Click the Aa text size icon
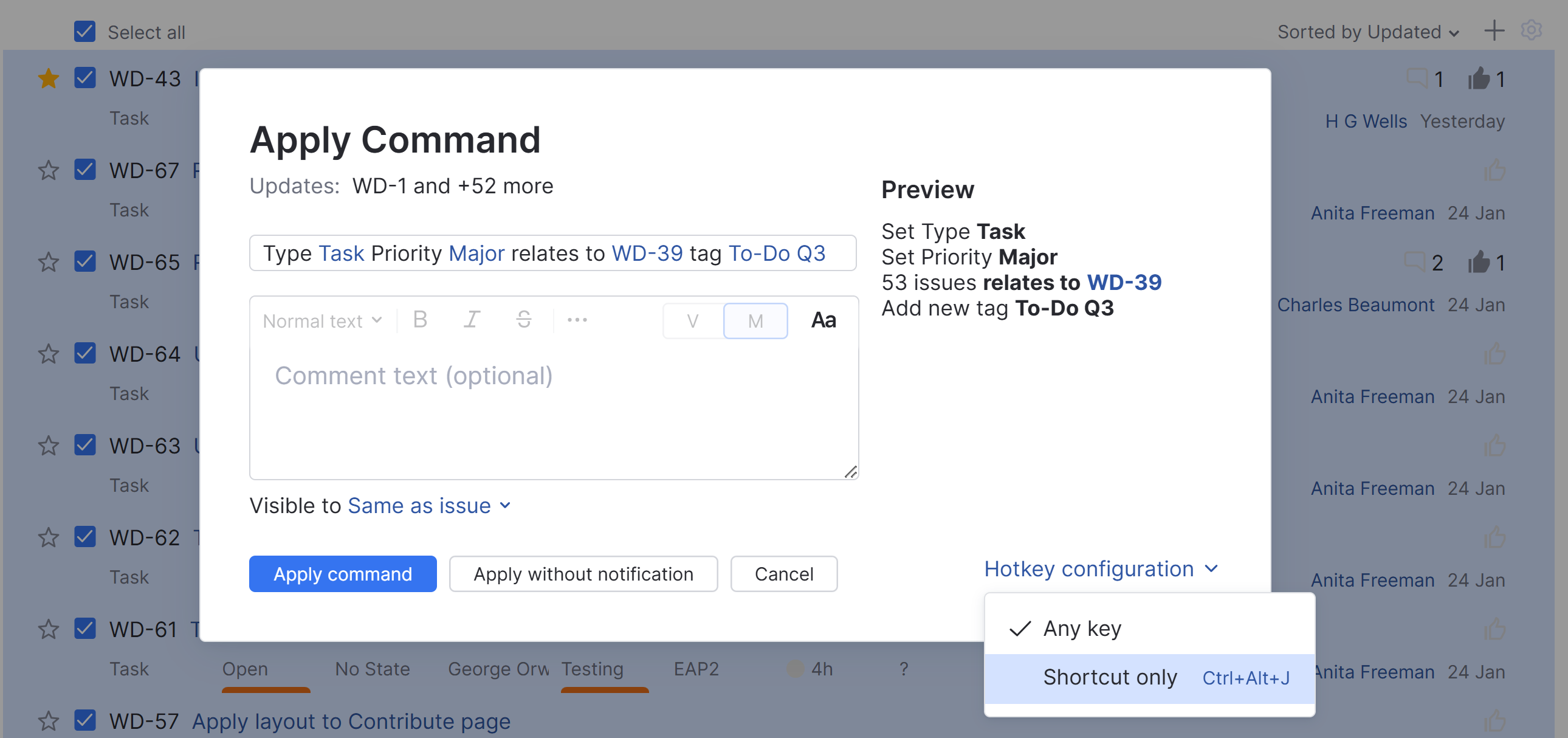Viewport: 1568px width, 738px height. 824,320
